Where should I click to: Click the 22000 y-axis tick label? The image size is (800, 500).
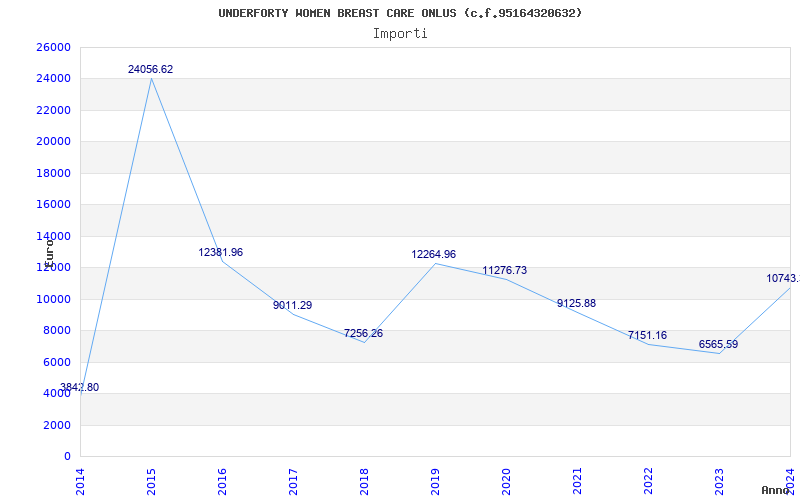[53, 110]
